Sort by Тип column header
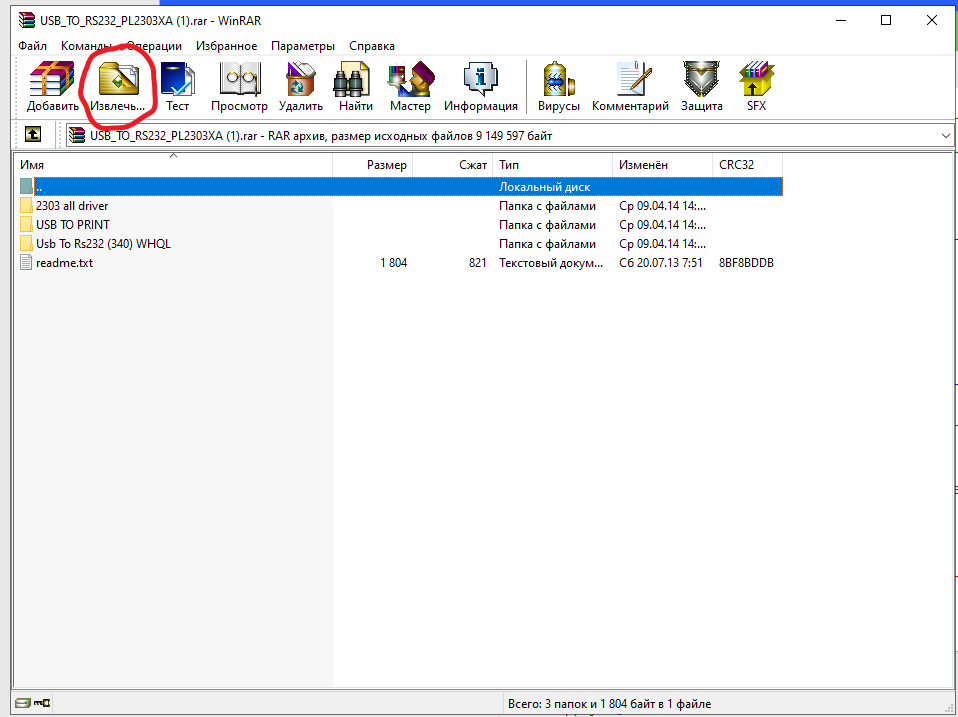This screenshot has width=958, height=717. [x=552, y=165]
